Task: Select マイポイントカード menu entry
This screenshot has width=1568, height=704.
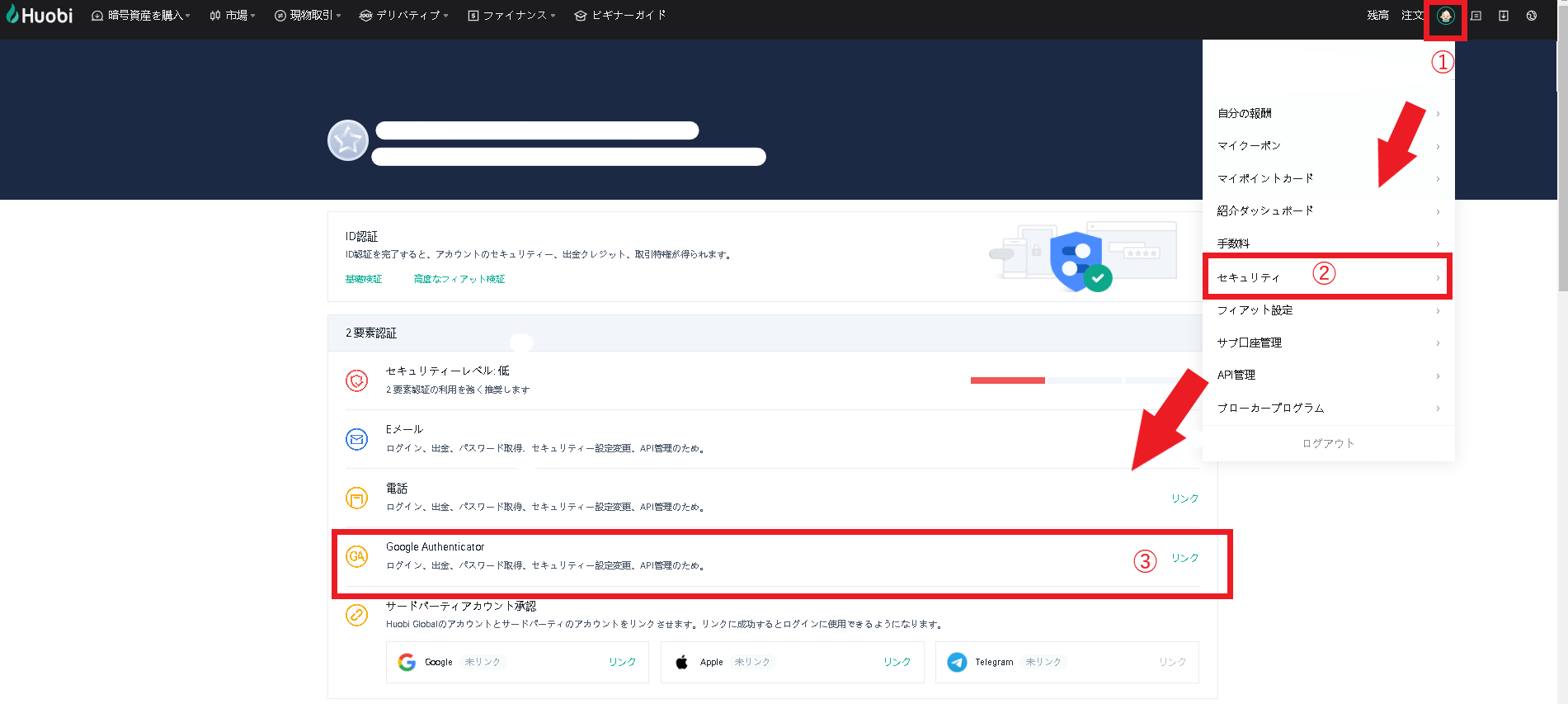Action: click(1328, 178)
